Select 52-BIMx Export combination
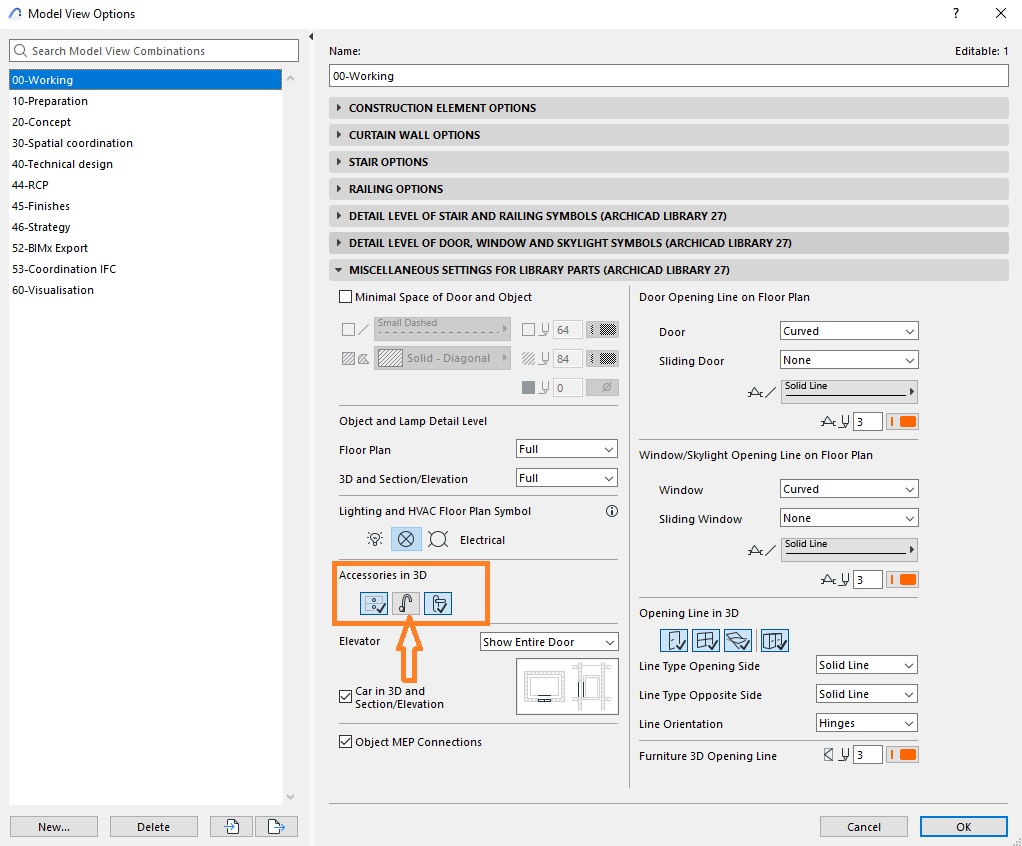Screen dimensions: 1022x846 click(x=145, y=248)
